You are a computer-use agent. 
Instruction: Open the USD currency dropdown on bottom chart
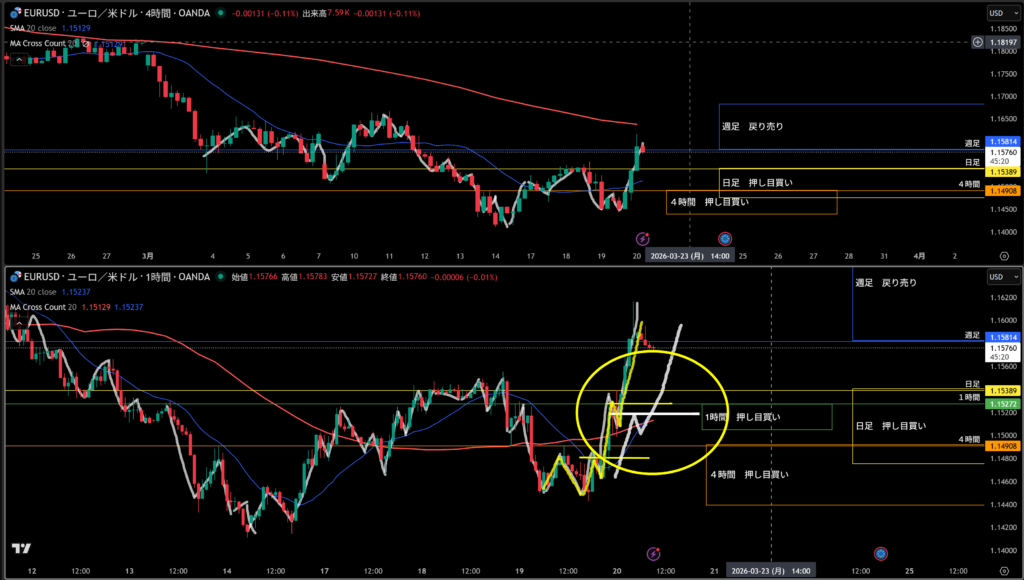click(x=999, y=275)
